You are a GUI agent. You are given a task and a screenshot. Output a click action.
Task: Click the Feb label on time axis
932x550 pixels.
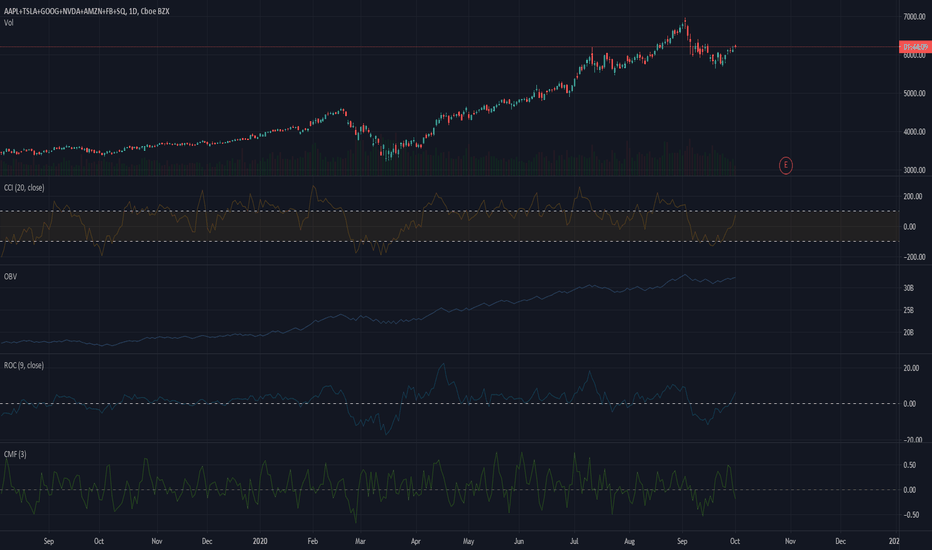click(x=313, y=541)
